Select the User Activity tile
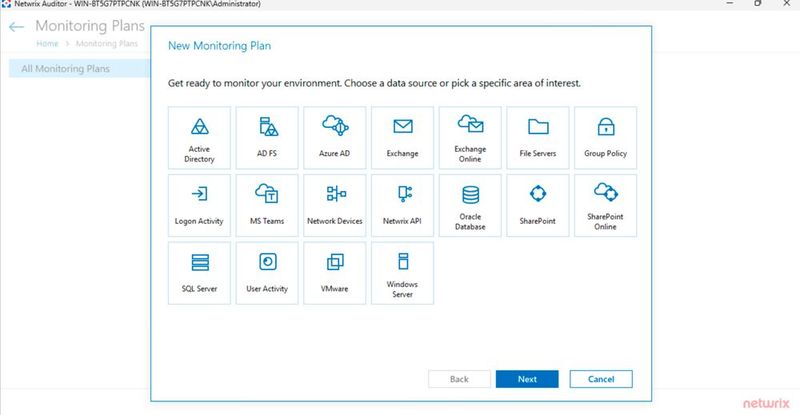 pyautogui.click(x=267, y=273)
